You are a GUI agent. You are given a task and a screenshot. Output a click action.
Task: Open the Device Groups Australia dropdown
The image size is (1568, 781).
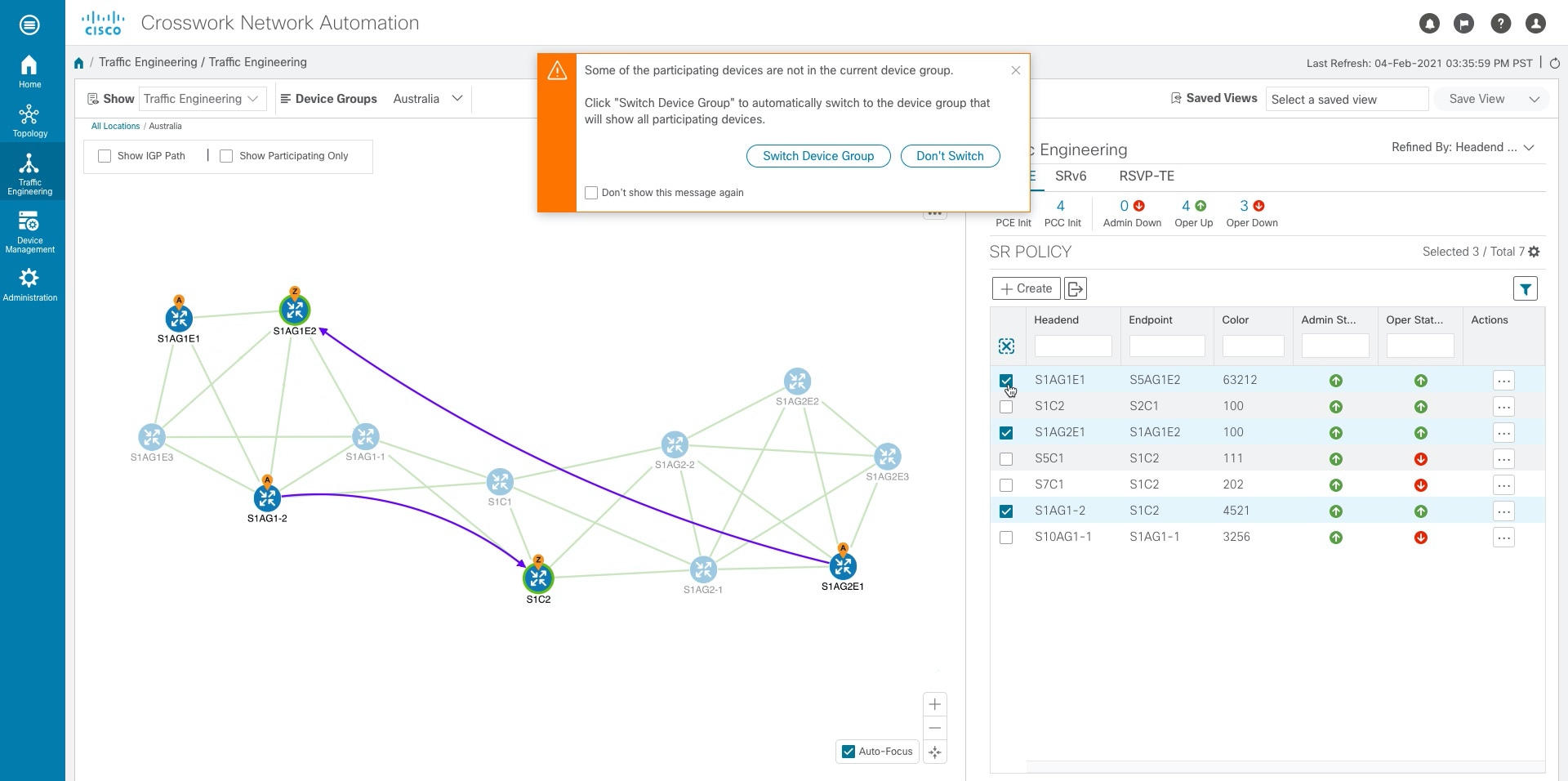(x=427, y=99)
